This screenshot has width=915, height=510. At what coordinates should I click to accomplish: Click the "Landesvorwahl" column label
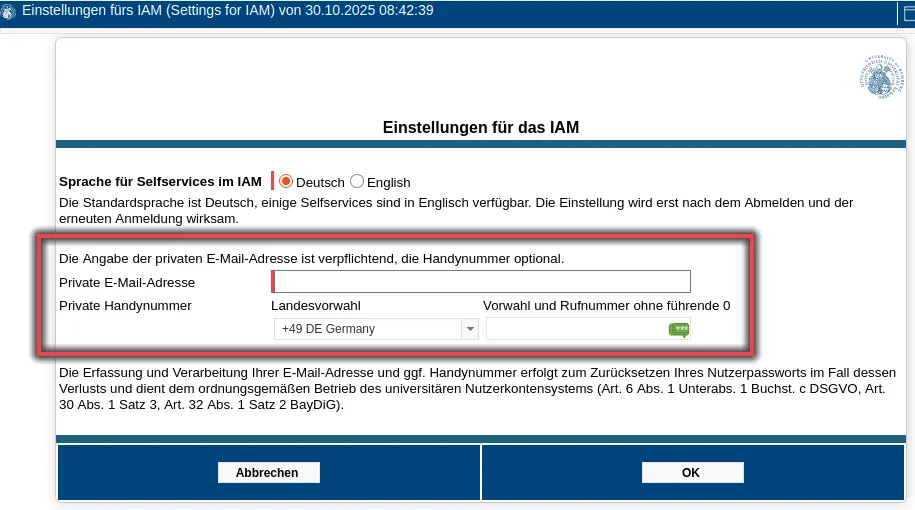pyautogui.click(x=316, y=305)
